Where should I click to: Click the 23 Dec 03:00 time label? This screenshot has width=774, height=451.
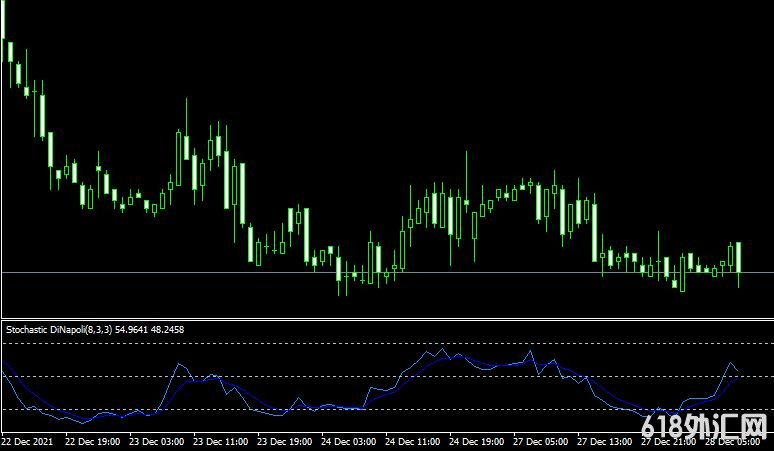click(156, 441)
